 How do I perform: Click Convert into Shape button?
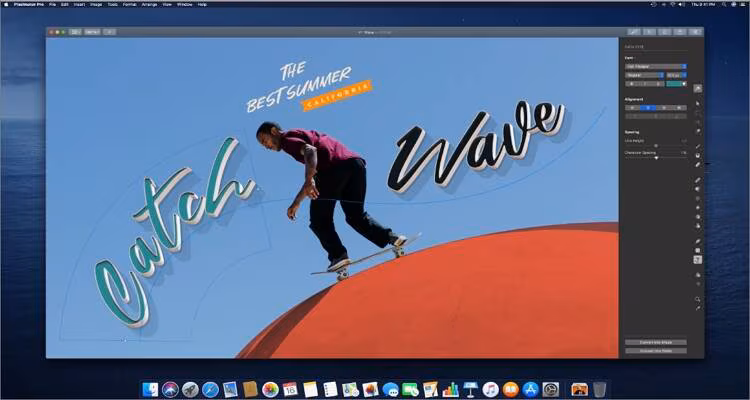[x=656, y=342]
